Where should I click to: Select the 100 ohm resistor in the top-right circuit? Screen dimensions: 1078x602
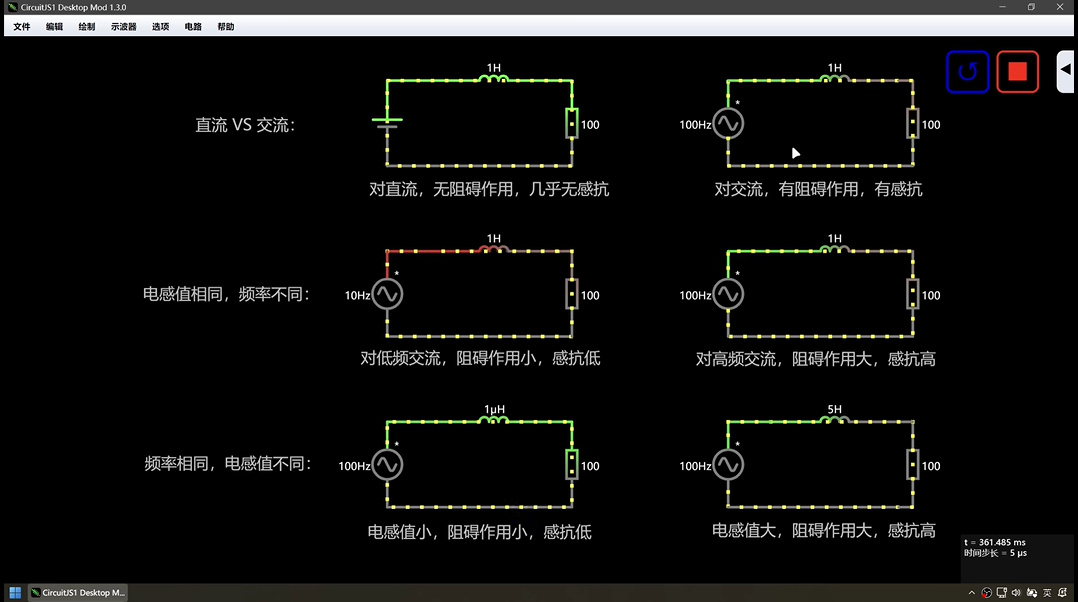[x=912, y=124]
